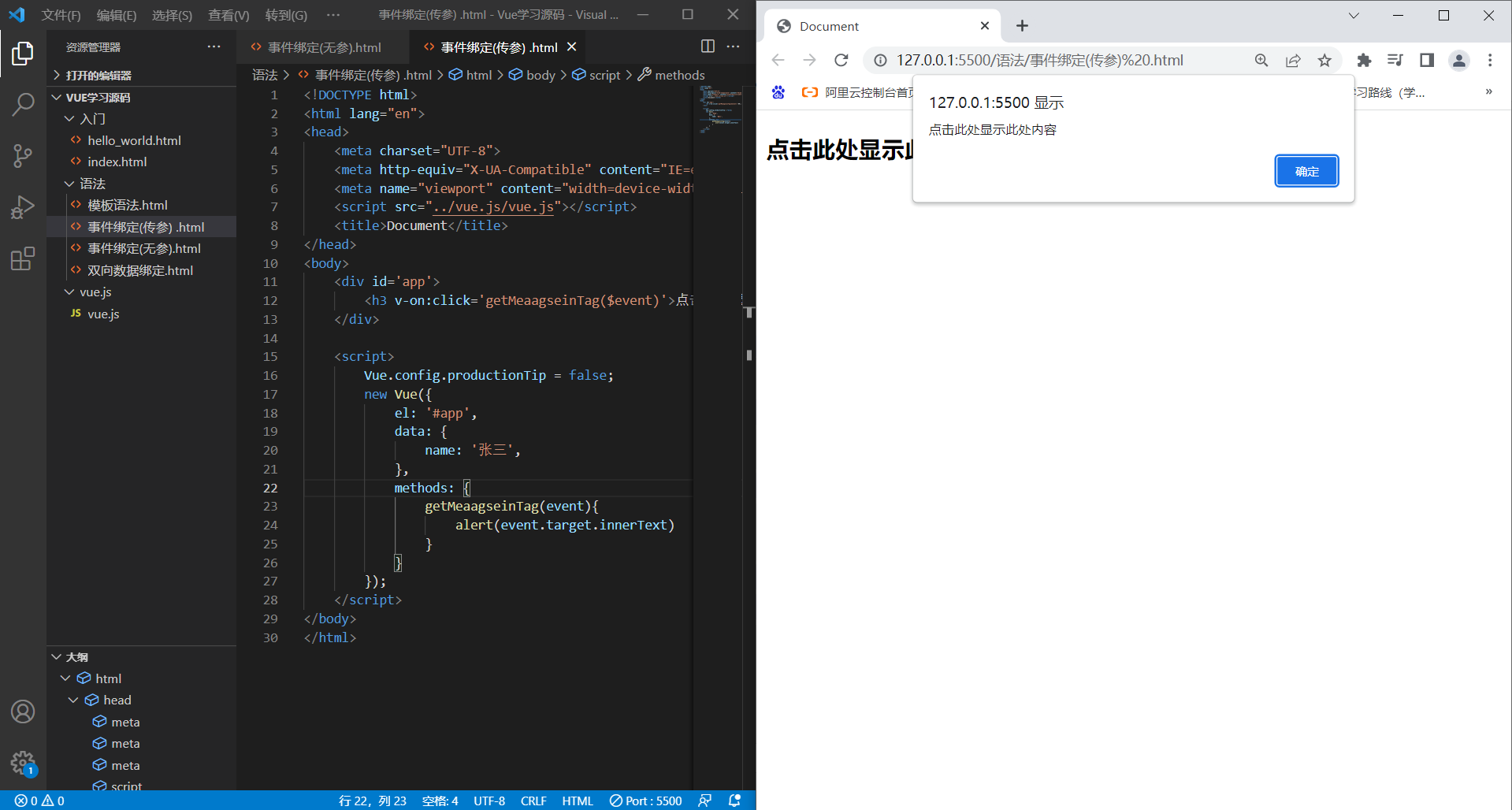The width and height of the screenshot is (1512, 810).
Task: Open new tab in Chrome
Action: point(1022,26)
